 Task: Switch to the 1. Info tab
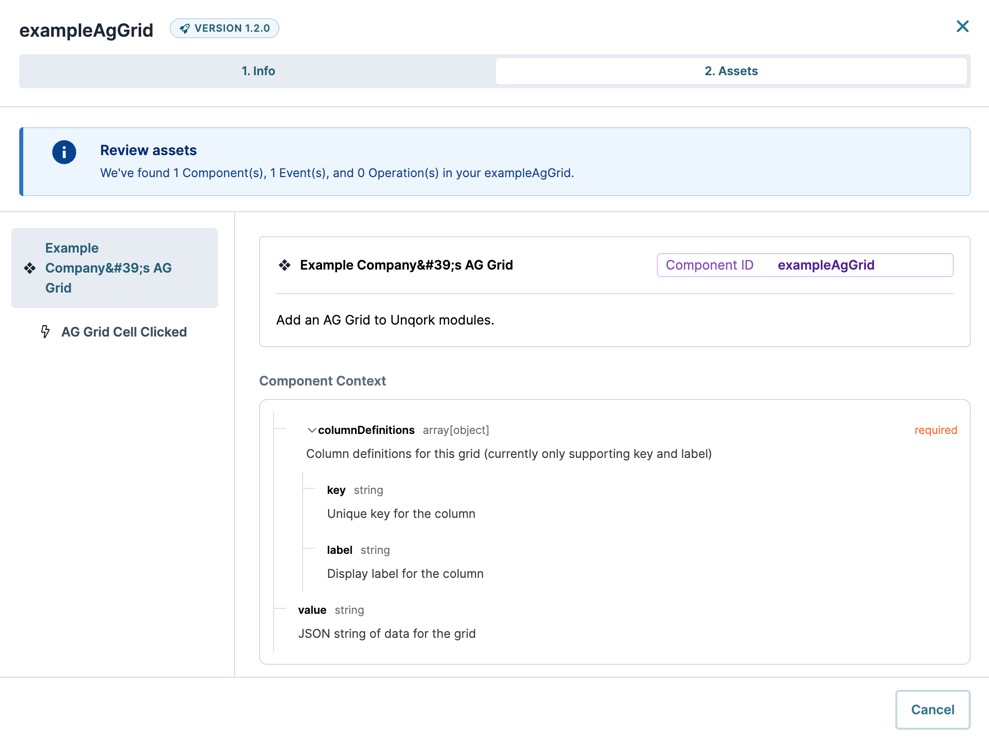coord(258,71)
